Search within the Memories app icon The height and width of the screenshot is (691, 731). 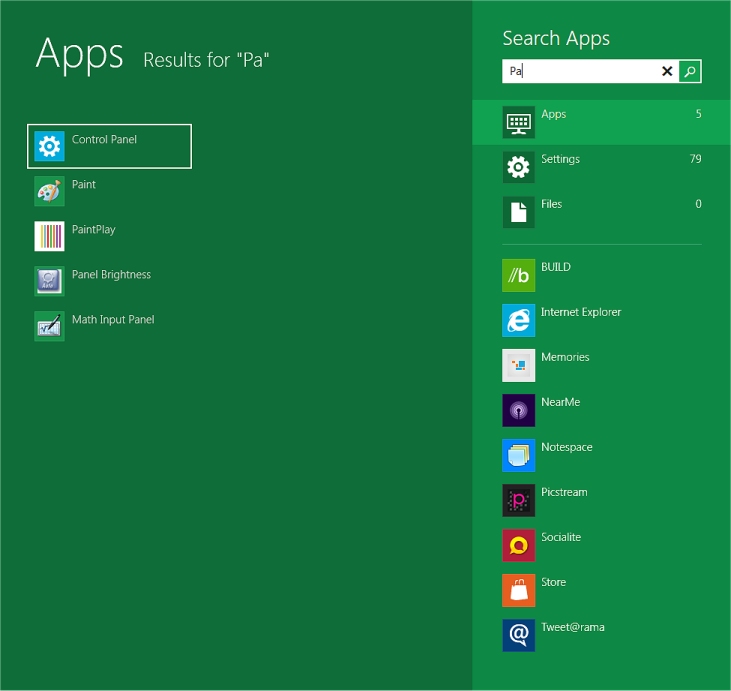click(x=518, y=366)
